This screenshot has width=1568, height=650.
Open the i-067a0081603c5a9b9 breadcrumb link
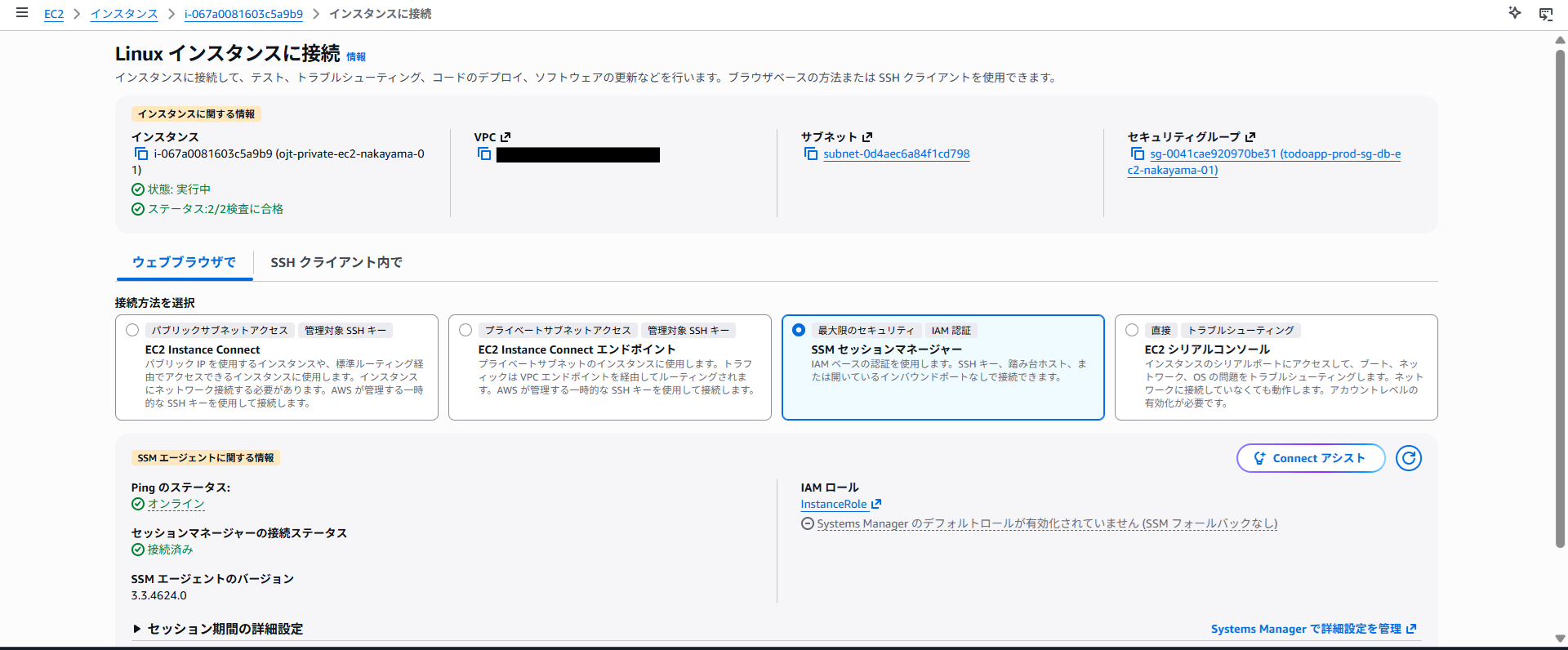click(243, 14)
